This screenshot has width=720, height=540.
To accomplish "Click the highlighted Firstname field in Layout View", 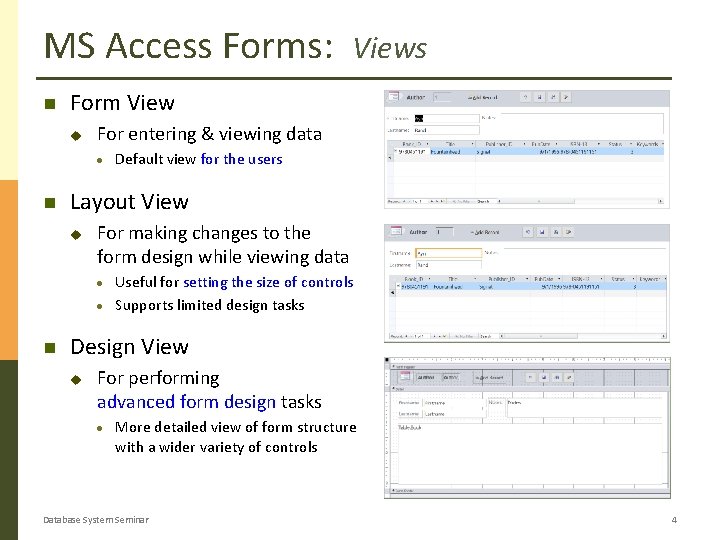I will point(449,253).
